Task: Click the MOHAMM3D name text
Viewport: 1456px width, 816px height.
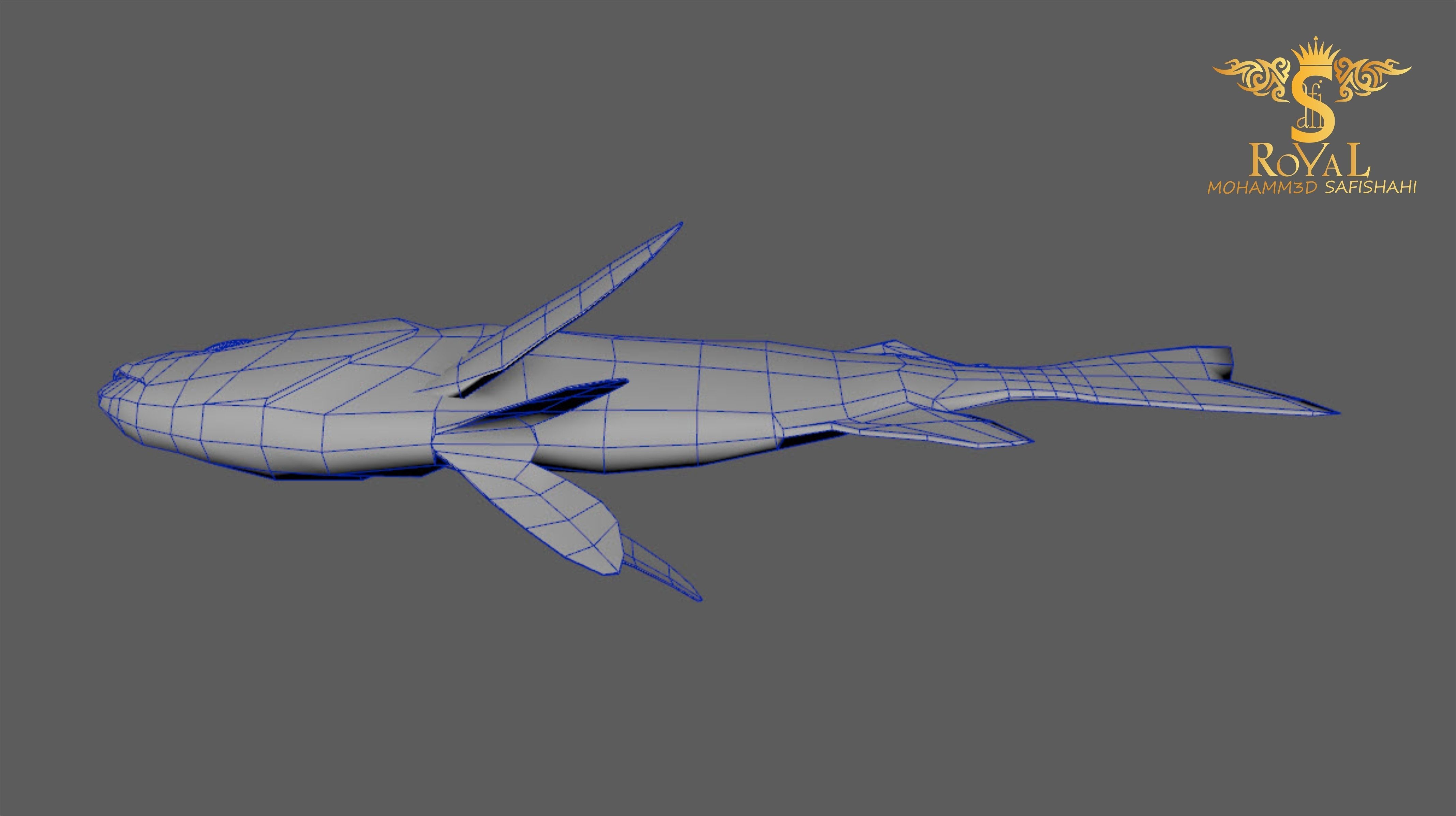Action: click(1263, 188)
